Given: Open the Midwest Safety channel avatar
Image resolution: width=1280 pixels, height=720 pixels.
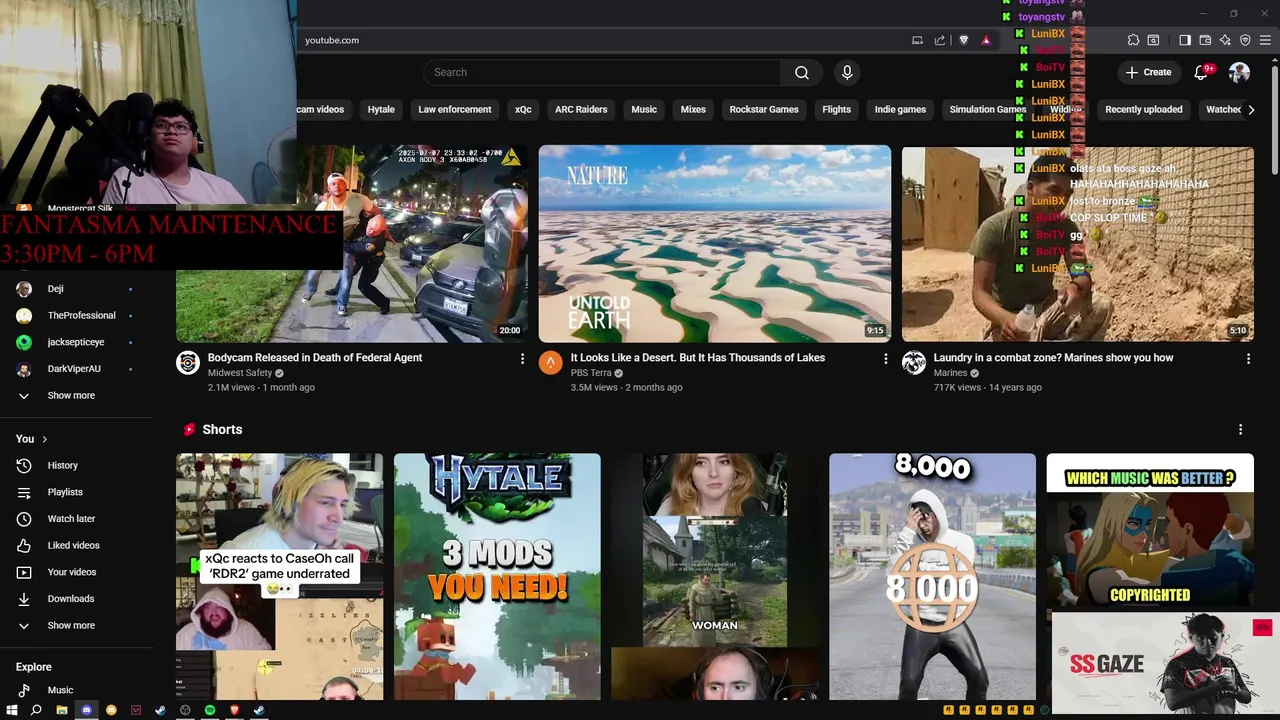Looking at the screenshot, I should (188, 362).
